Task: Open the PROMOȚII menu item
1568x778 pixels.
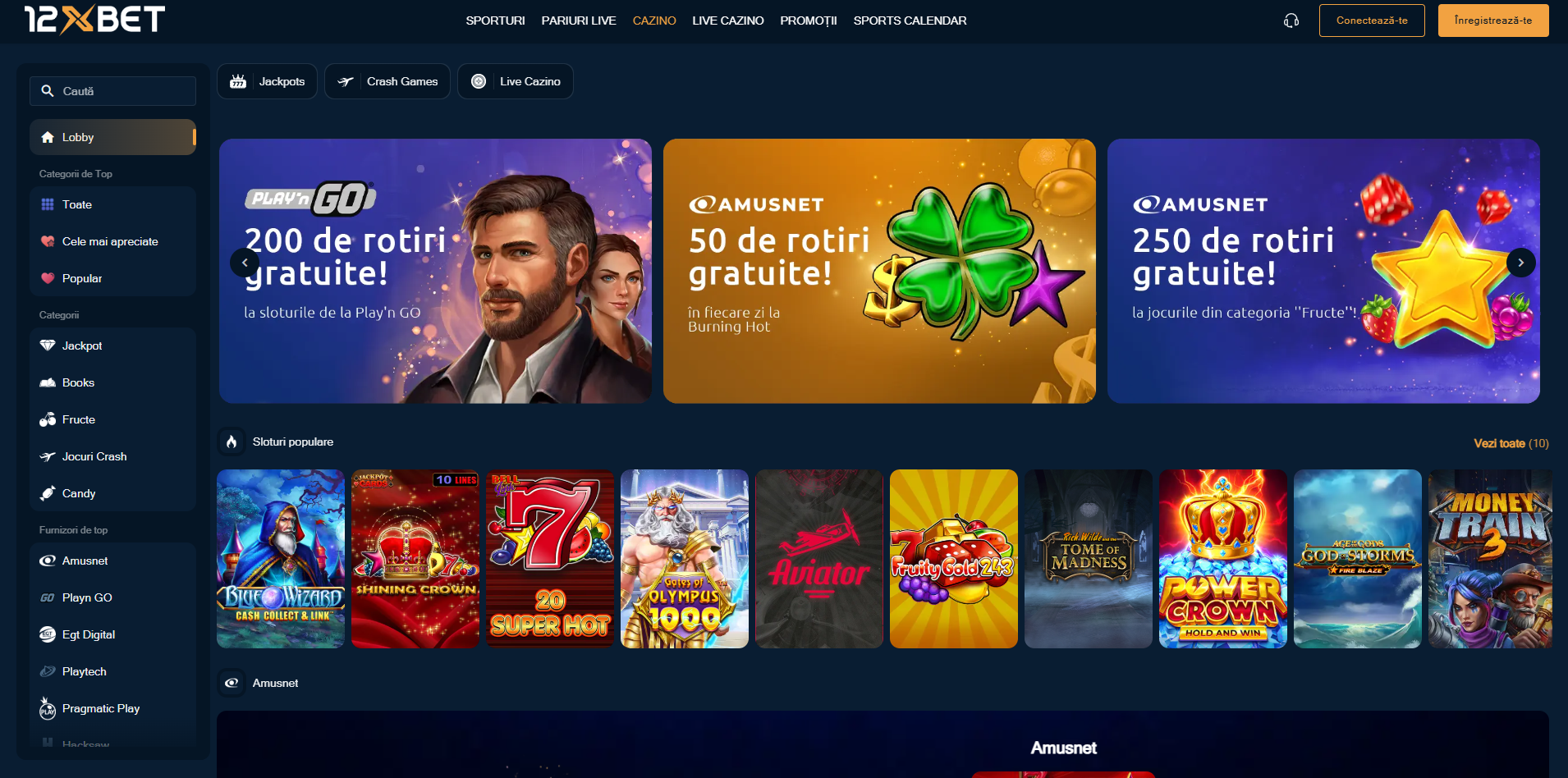Action: (808, 21)
